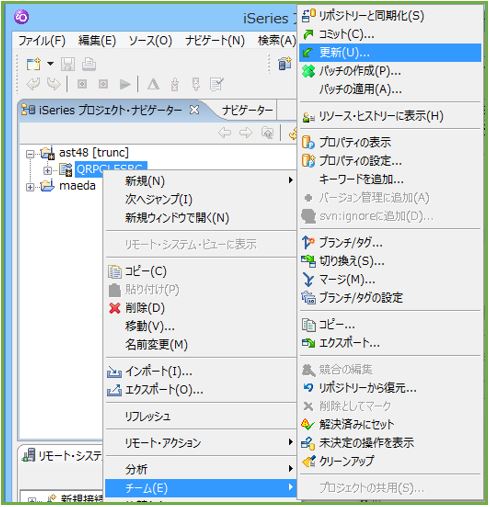The width and height of the screenshot is (490, 507).
Task: Click the Synchronize with Repository icon
Action: click(308, 15)
